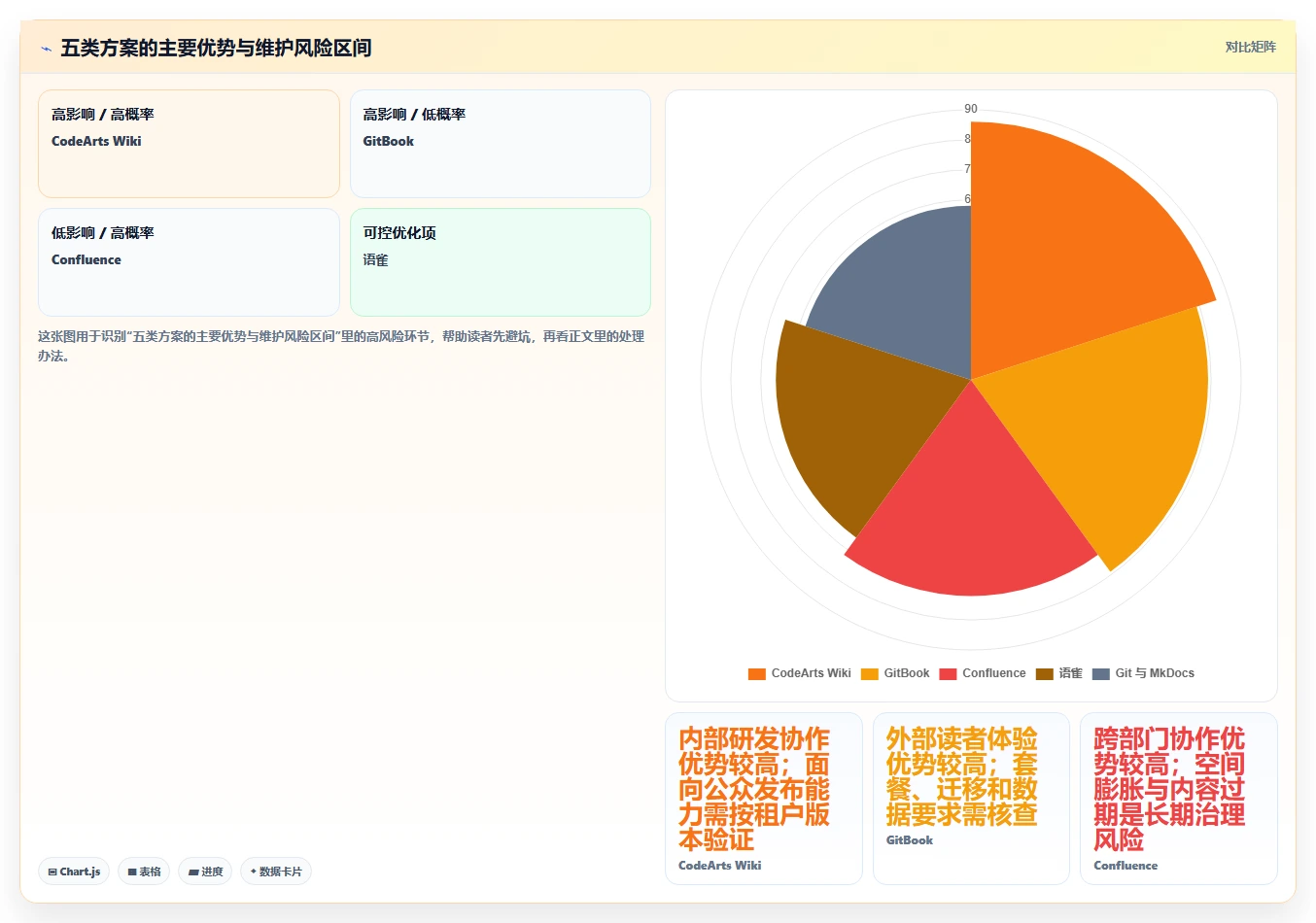The height and width of the screenshot is (923, 1316).
Task: Click the sparkle icon in the 数据卡片 chip
Action: [x=254, y=872]
